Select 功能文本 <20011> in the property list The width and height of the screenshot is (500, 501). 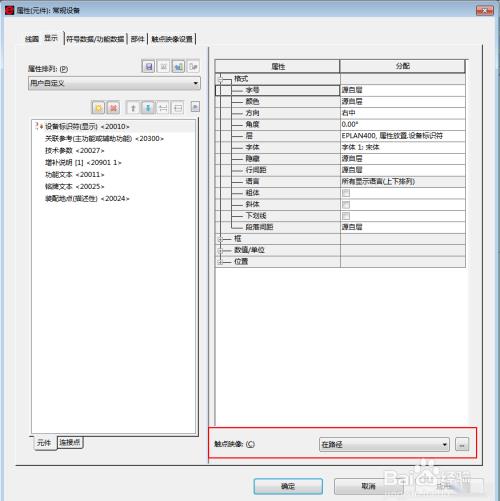pos(75,174)
